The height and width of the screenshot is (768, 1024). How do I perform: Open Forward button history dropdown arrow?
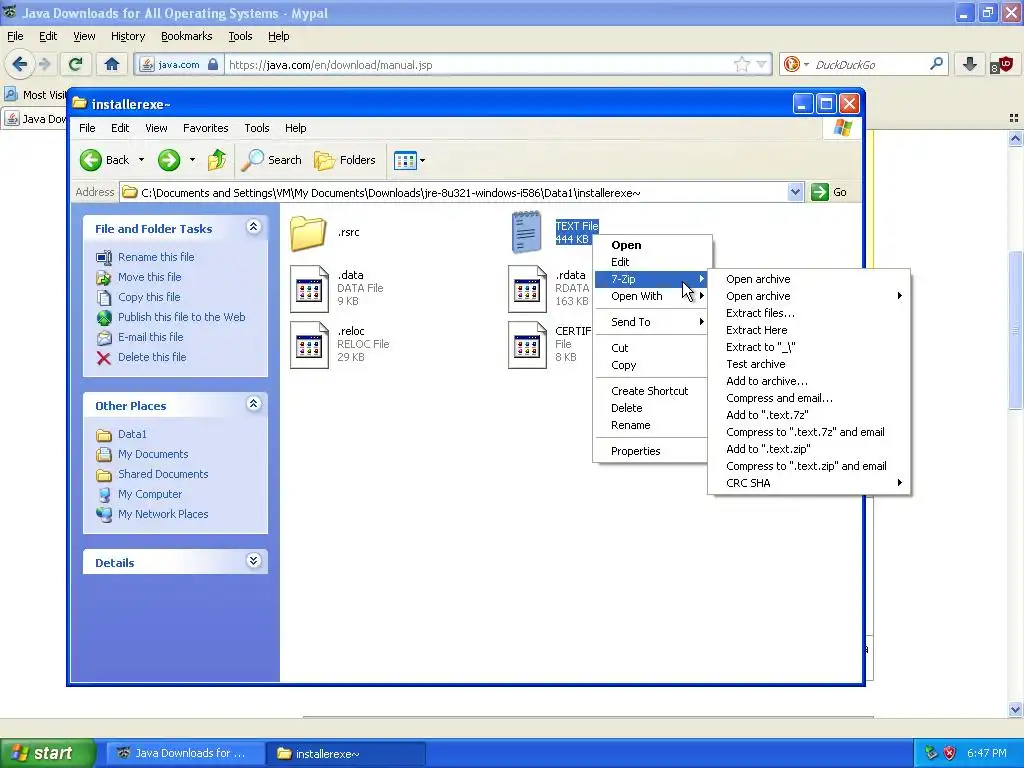pos(192,160)
